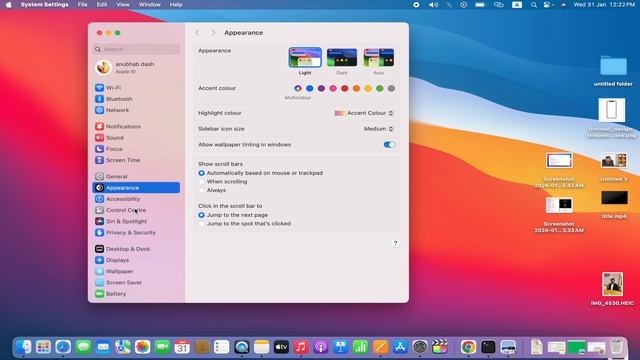This screenshot has height=360, width=640.
Task: Choose the purple accent colour
Action: click(x=321, y=88)
